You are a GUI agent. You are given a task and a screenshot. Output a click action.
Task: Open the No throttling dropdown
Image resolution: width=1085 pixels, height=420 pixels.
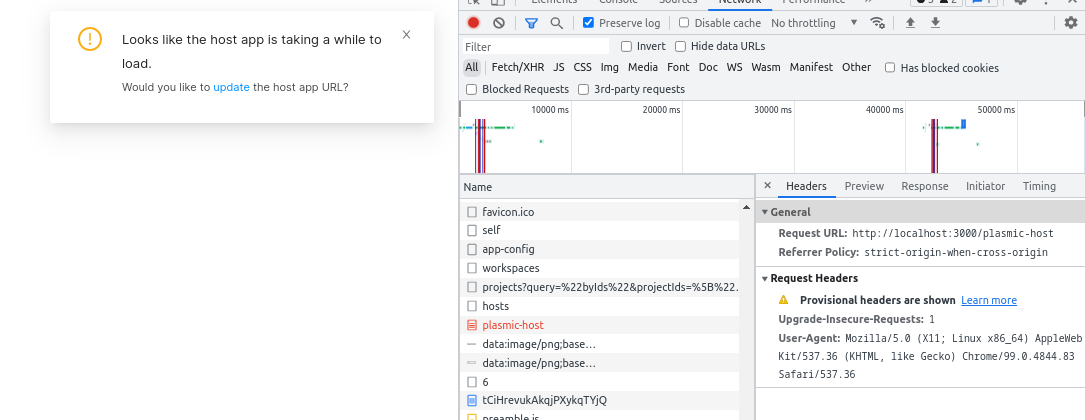814,23
